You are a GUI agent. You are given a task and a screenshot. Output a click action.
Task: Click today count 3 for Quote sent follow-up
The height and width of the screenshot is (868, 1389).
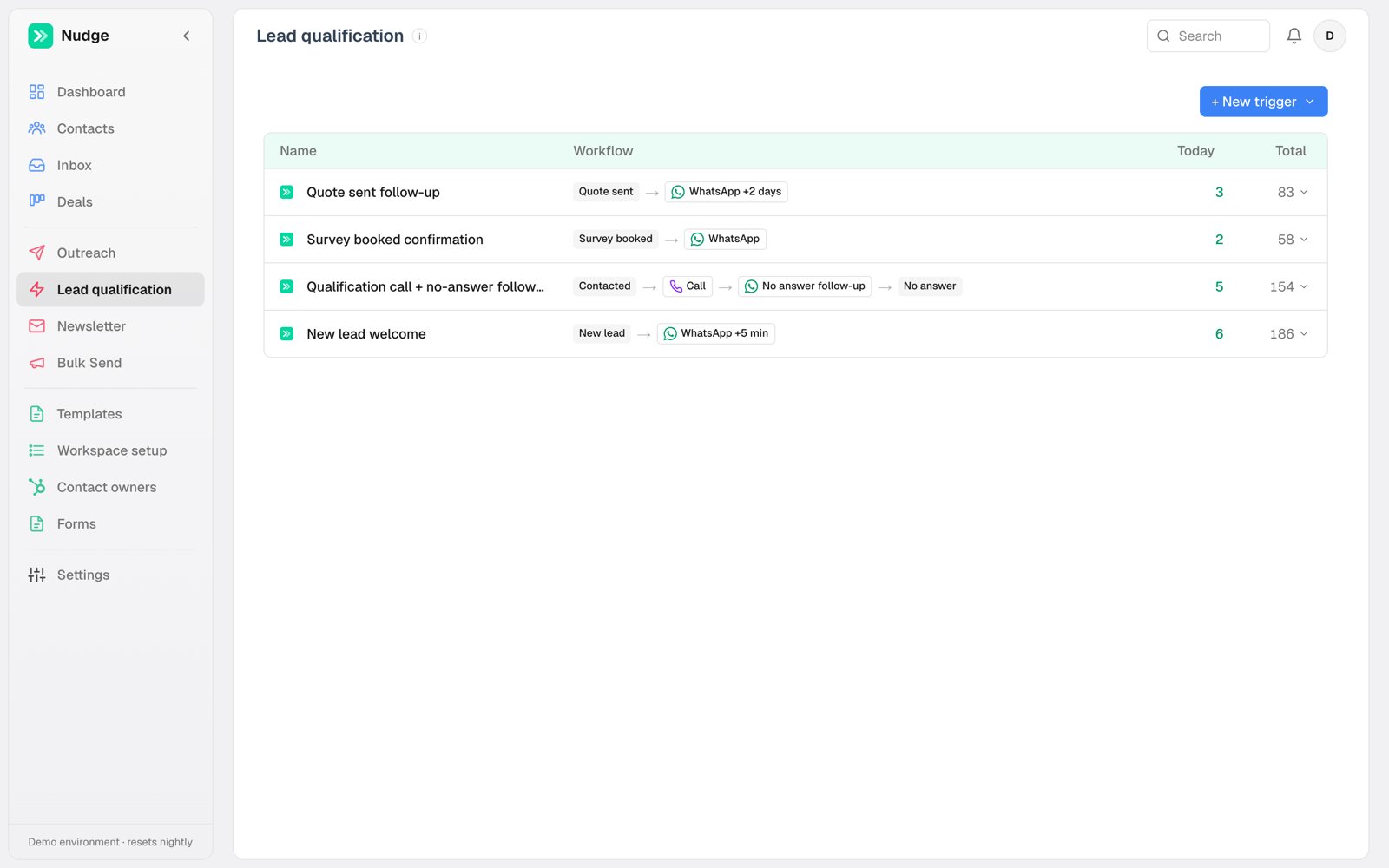(x=1219, y=192)
